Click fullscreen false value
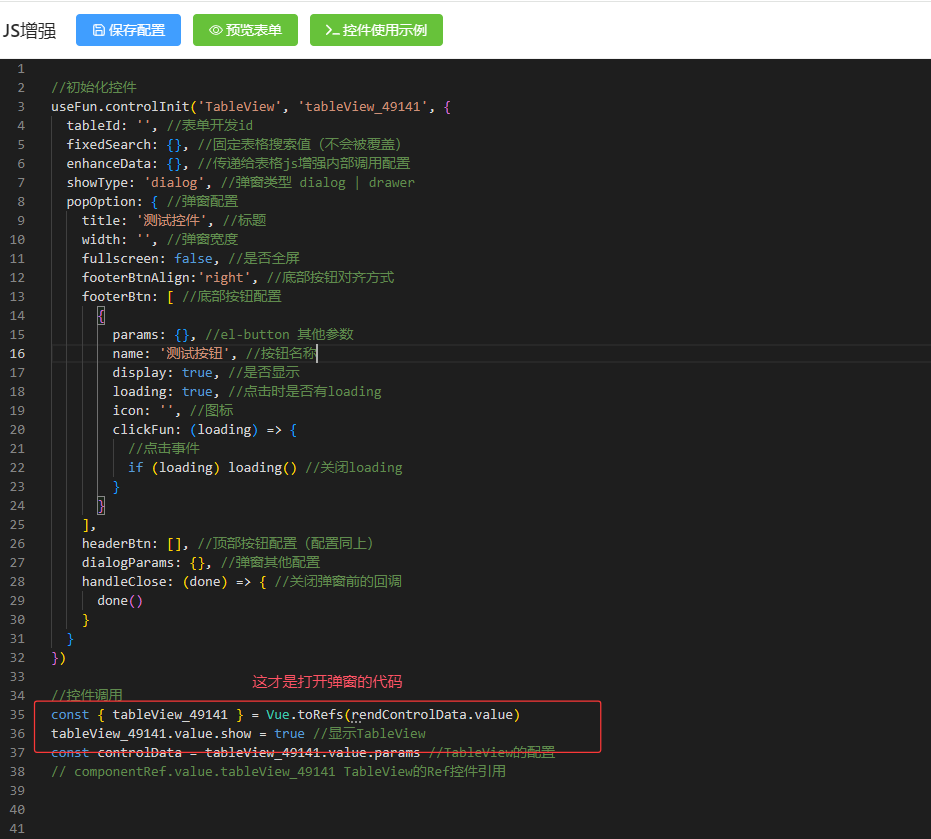This screenshot has width=931, height=839. [193, 258]
